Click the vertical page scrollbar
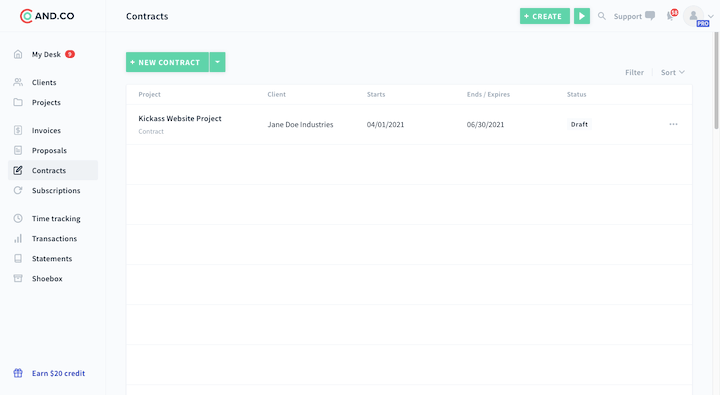This screenshot has height=395, width=720. tap(716, 80)
